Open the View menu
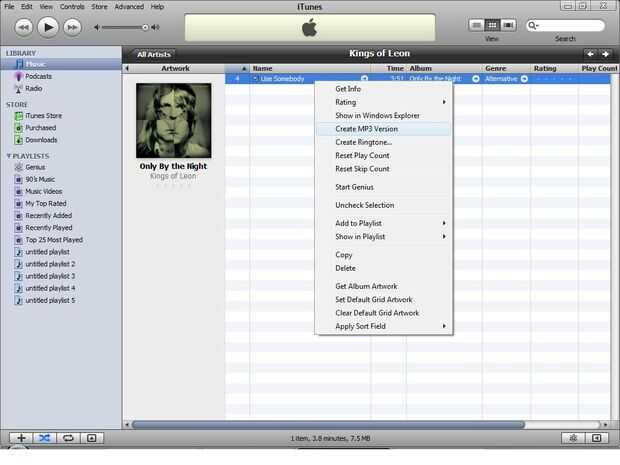620x465 pixels. [46, 7]
